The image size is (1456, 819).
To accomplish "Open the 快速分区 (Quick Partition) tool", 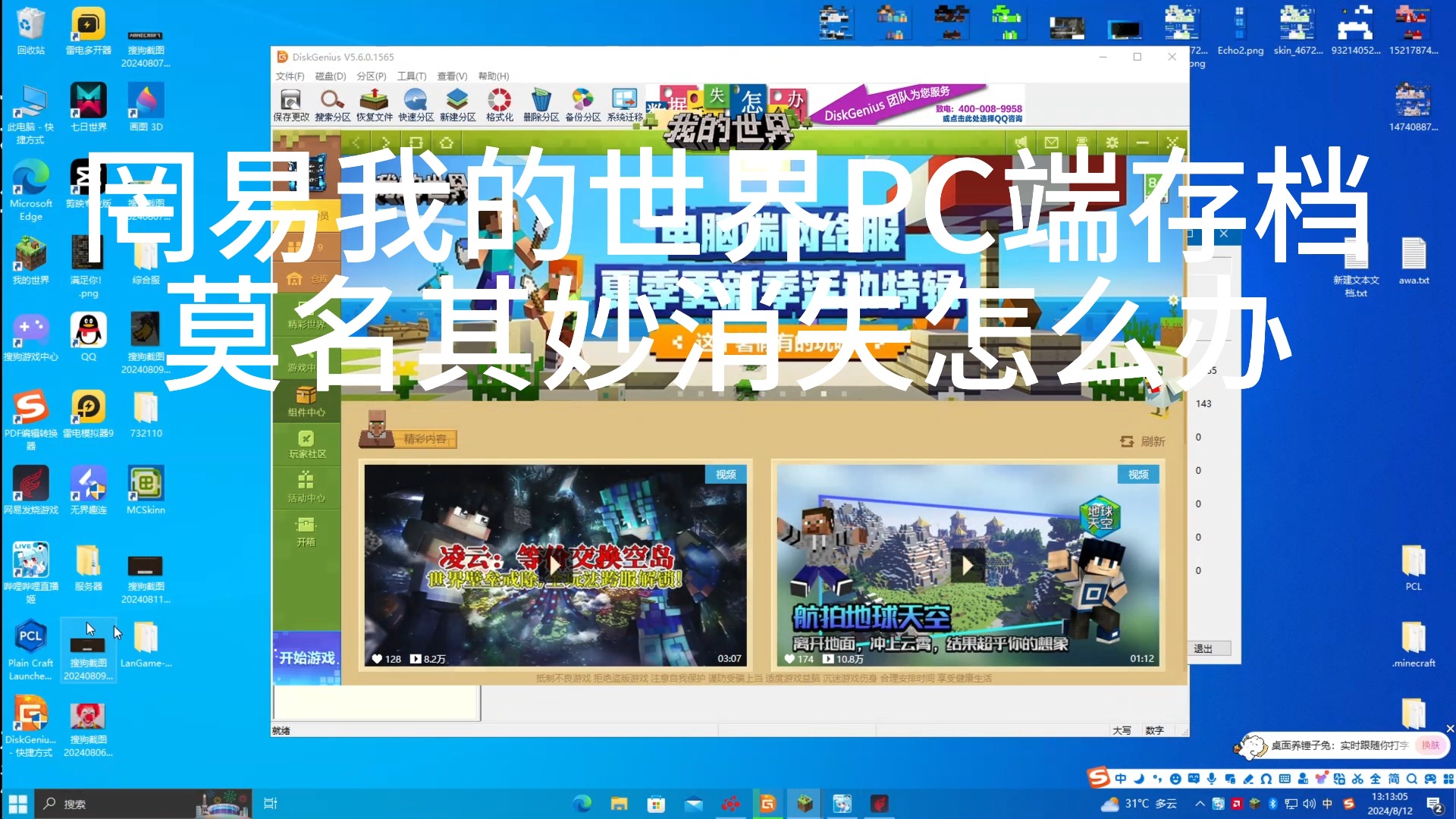I will [x=416, y=104].
